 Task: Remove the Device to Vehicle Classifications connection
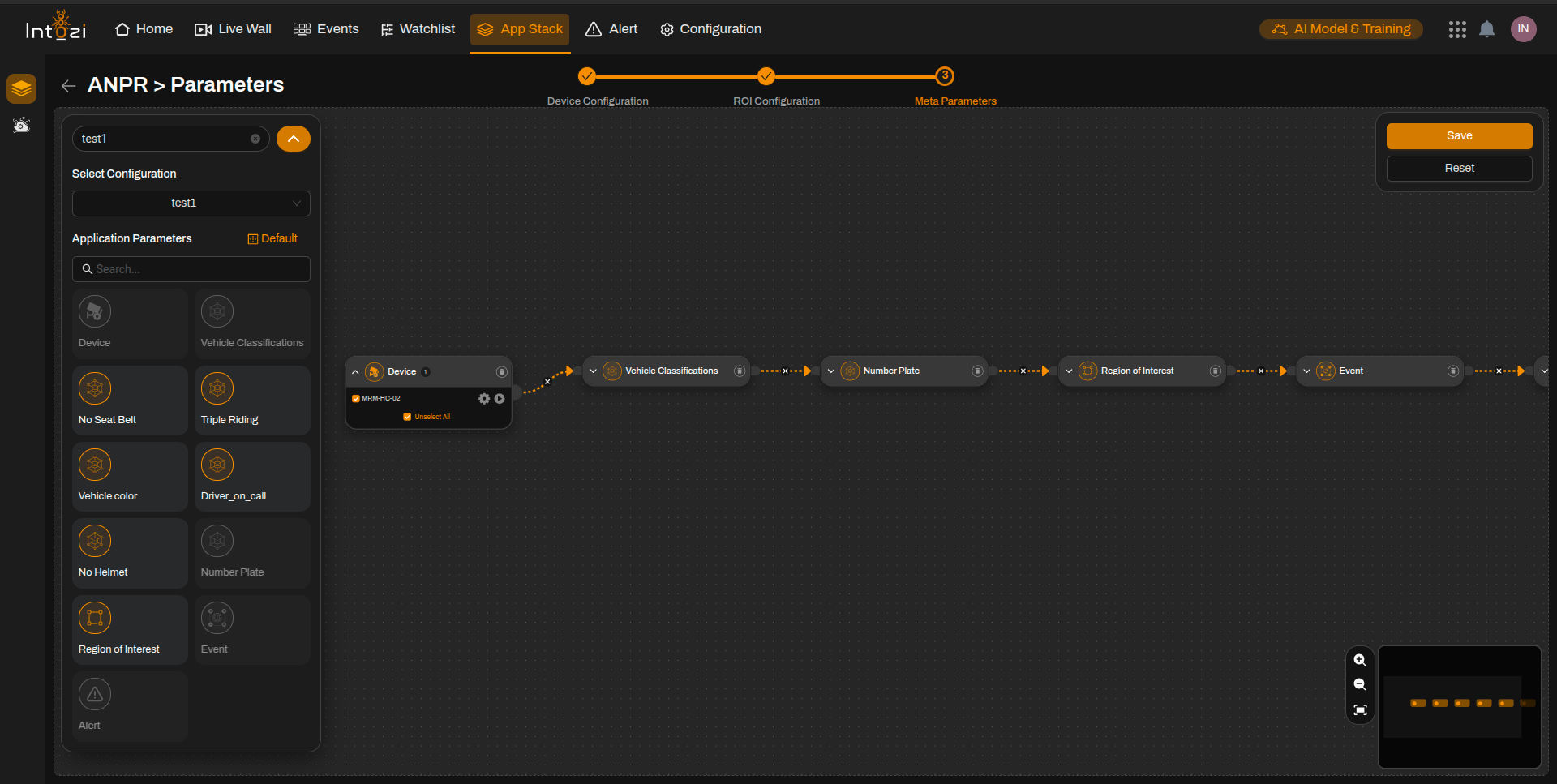click(547, 381)
